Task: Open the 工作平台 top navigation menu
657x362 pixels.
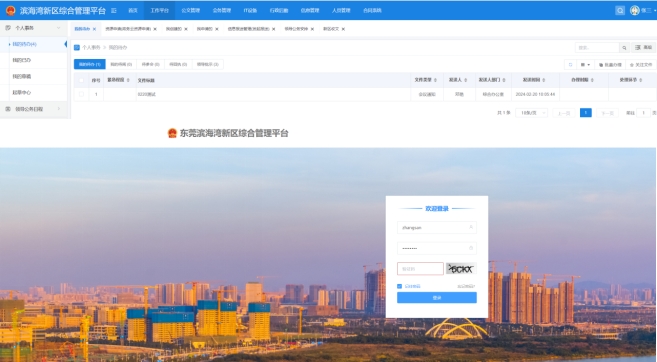Action: [160, 10]
